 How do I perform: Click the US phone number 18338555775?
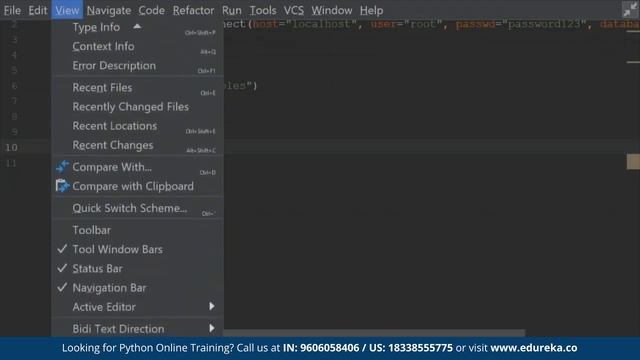coord(420,348)
